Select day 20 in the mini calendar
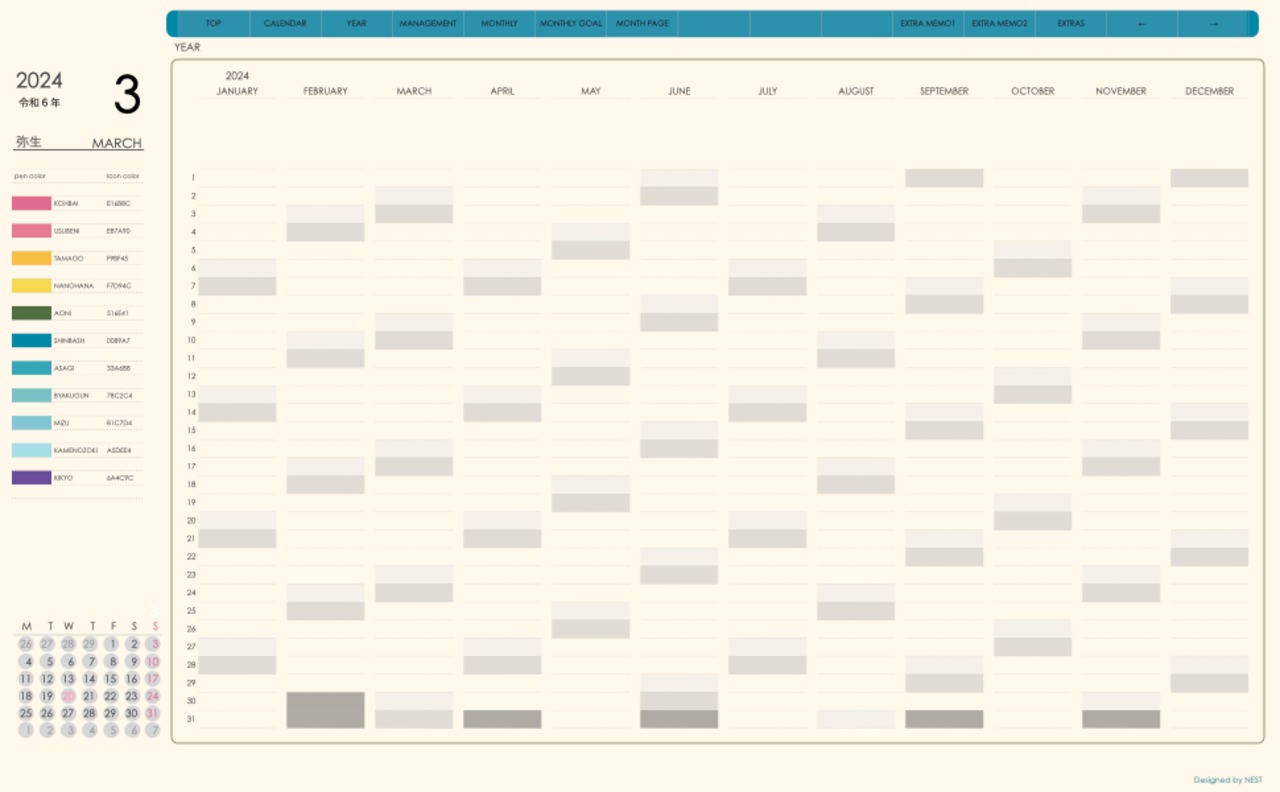Image resolution: width=1280 pixels, height=792 pixels. [x=68, y=696]
